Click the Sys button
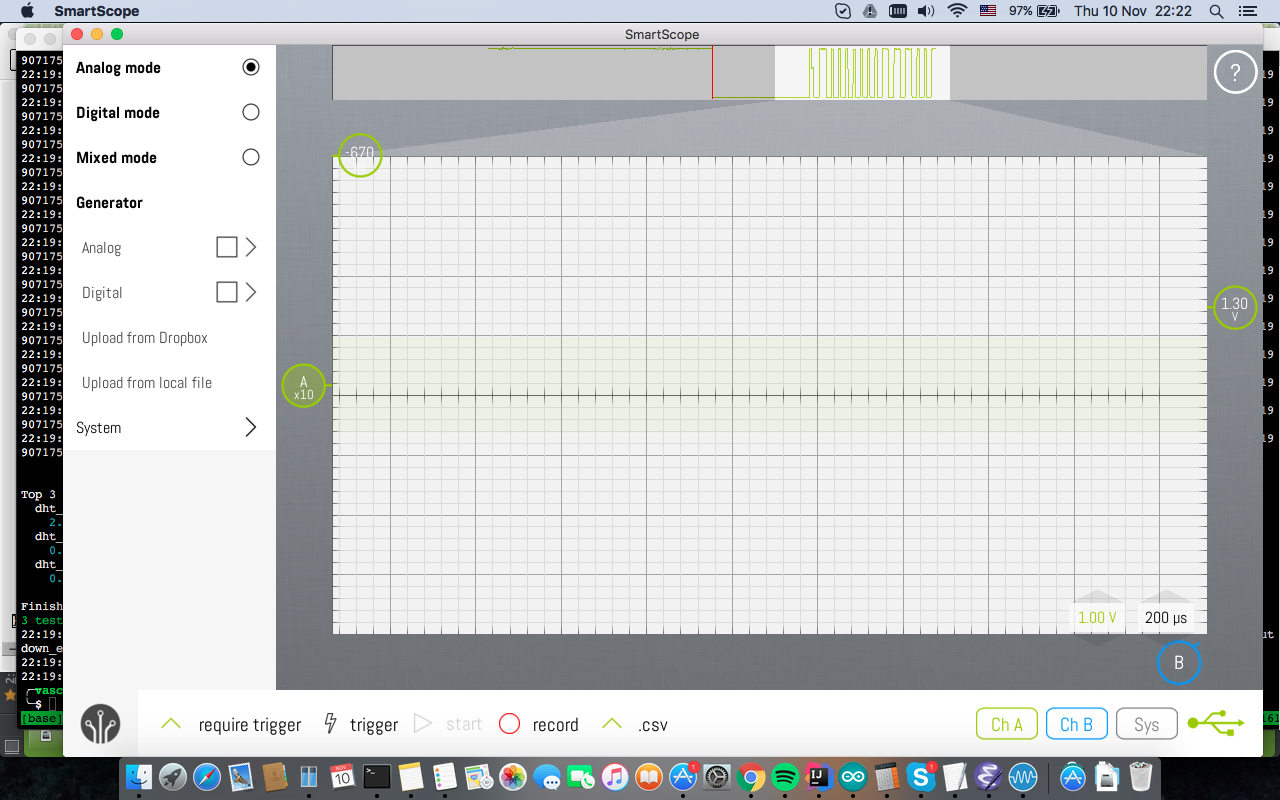Screen dimensions: 1280x800 click(x=1147, y=724)
